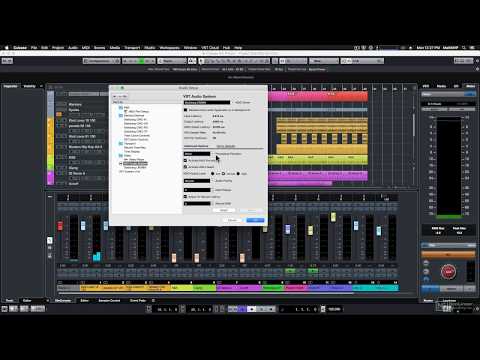Viewport: 480px width, 360px height.
Task: Open the VSTi tab in right zone
Action: [426, 86]
